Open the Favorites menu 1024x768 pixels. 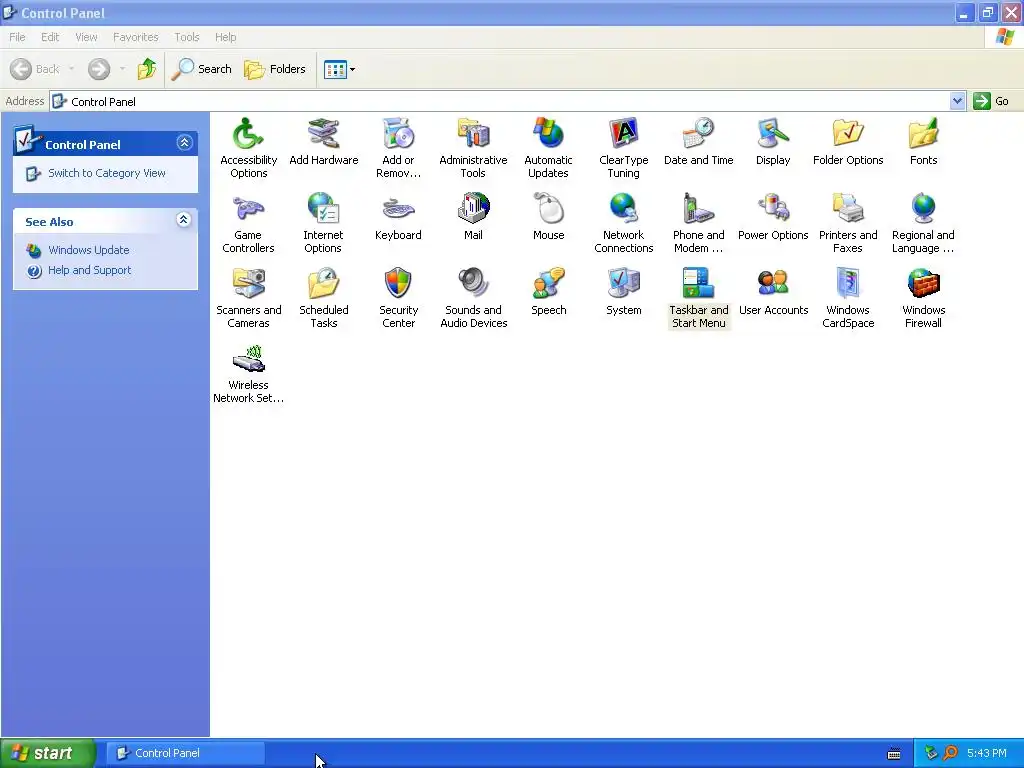[135, 37]
